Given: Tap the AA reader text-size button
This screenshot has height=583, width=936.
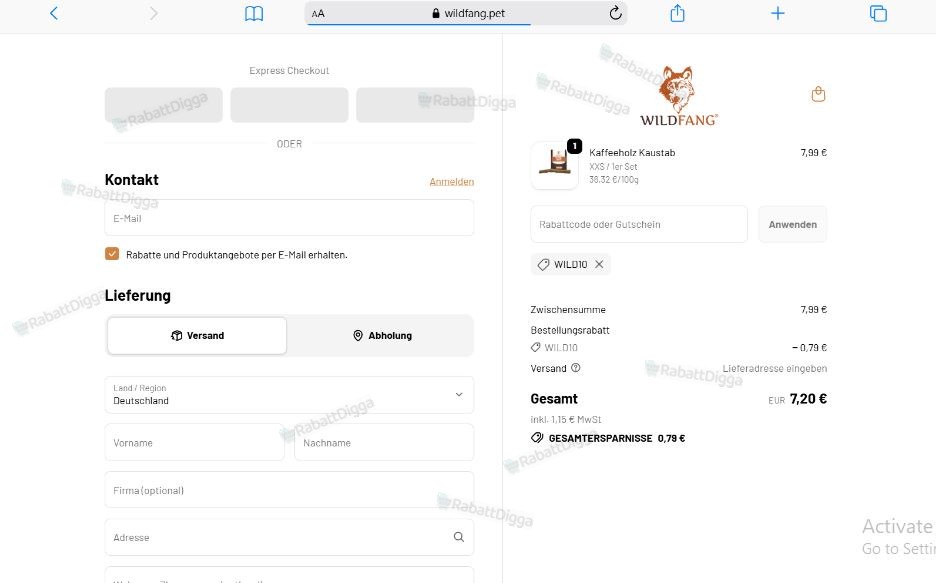Looking at the screenshot, I should (318, 13).
